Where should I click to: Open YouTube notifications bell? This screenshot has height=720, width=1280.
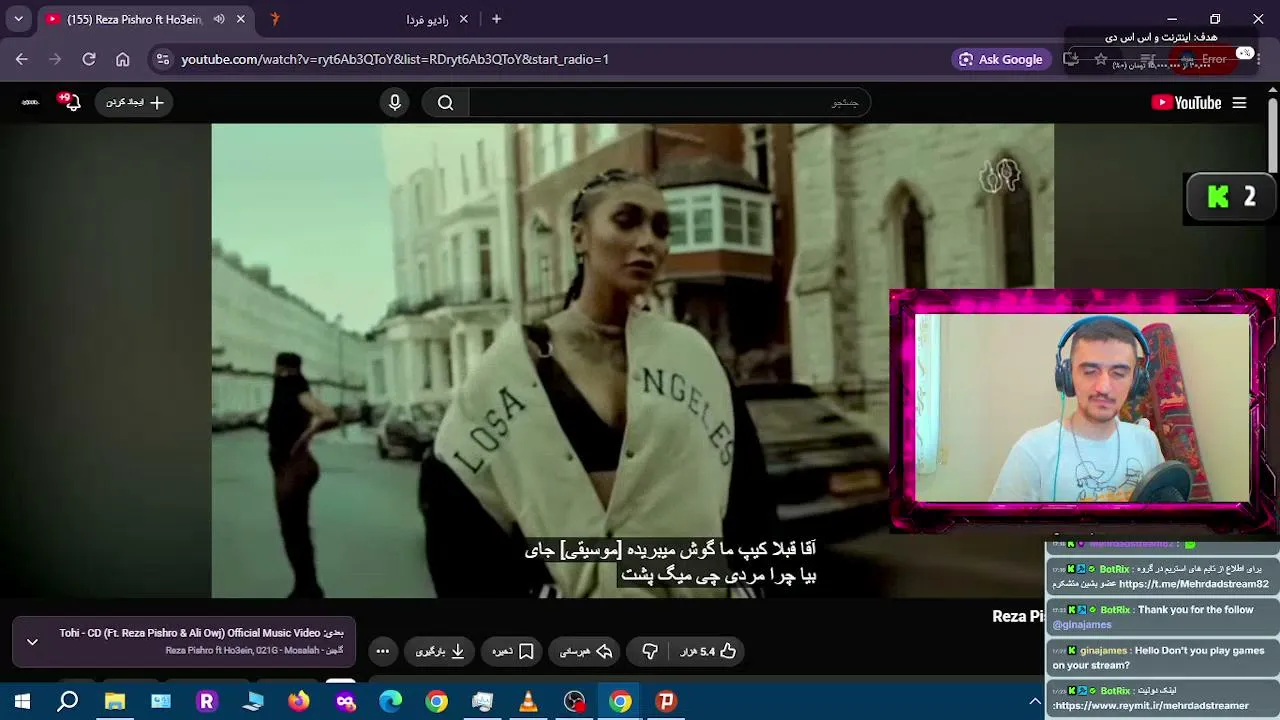[72, 102]
